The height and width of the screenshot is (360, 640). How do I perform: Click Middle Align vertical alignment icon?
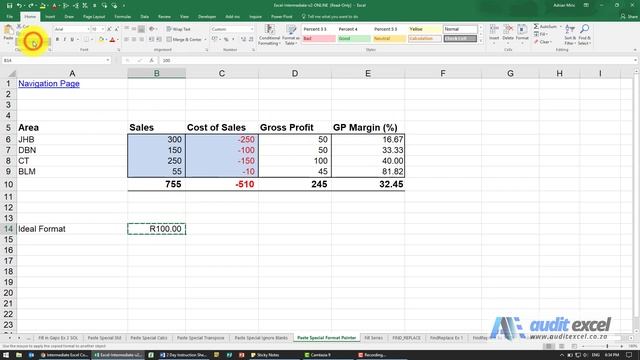(x=134, y=29)
